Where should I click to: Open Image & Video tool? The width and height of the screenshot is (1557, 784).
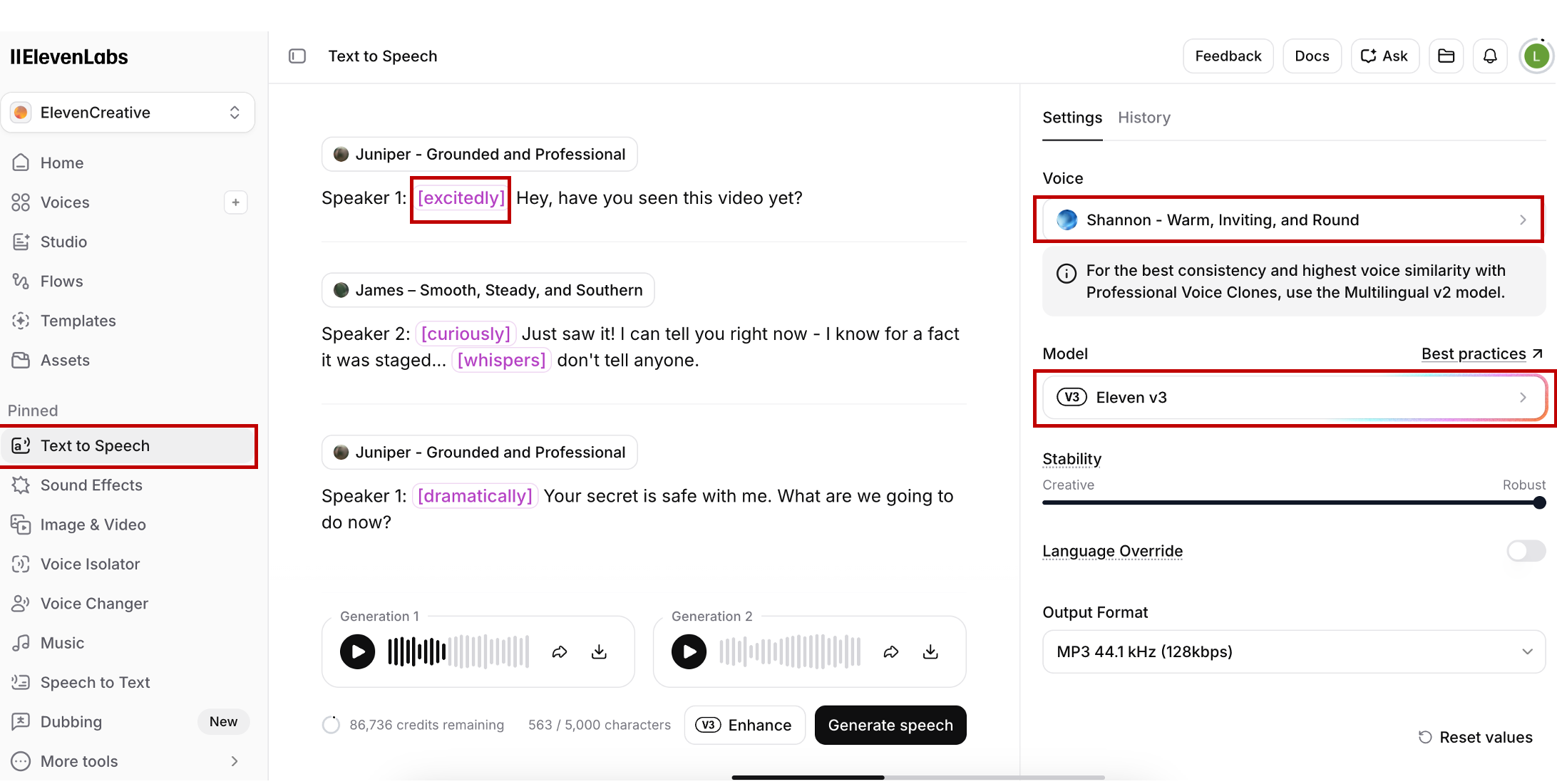click(x=128, y=525)
